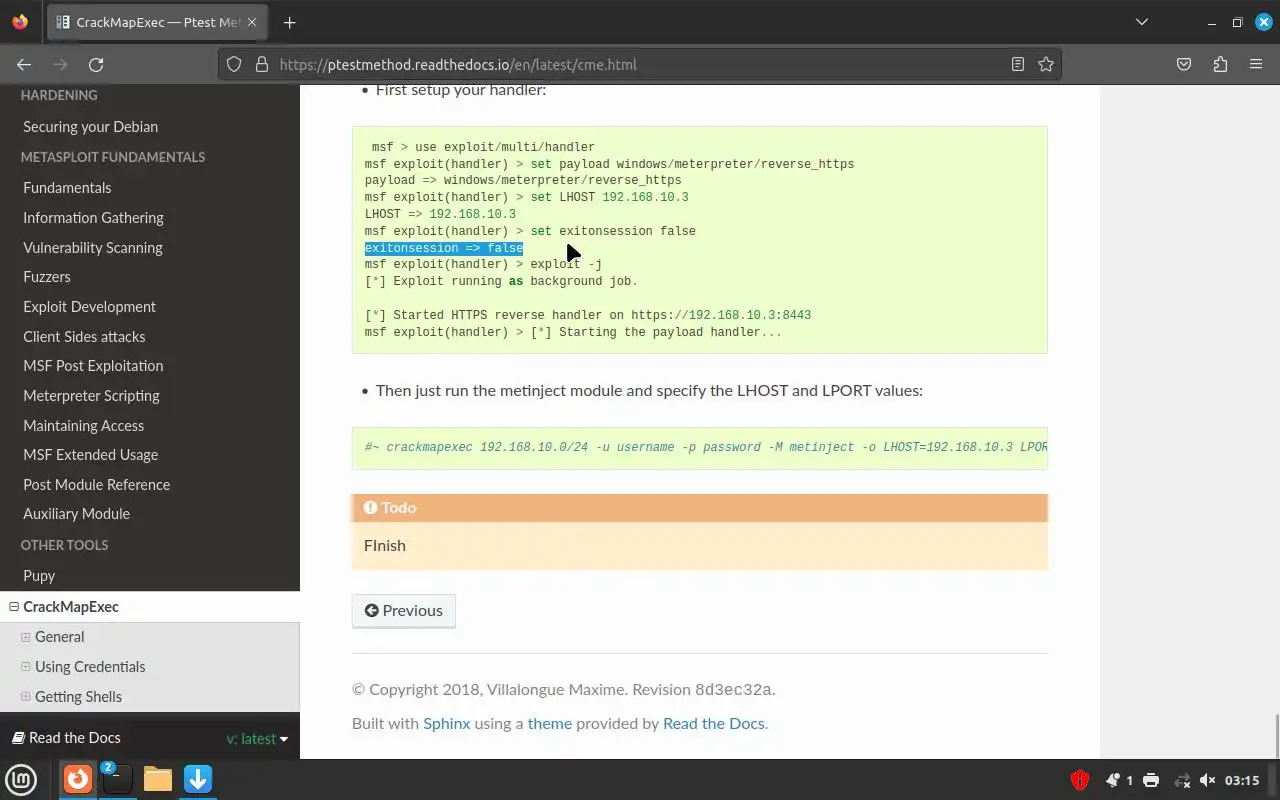Click the Todo admonition header
Screen dimensions: 1280x800
pos(700,507)
